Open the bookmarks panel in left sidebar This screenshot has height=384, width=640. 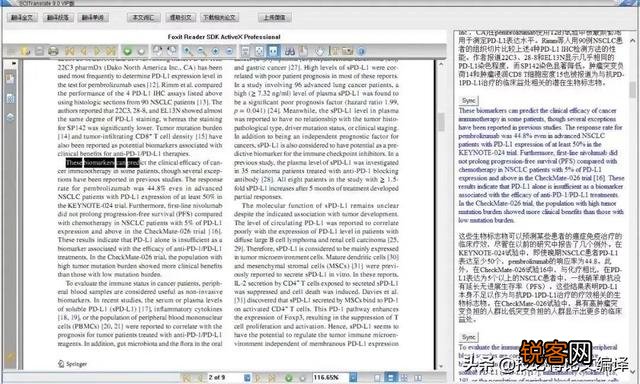click(x=10, y=79)
